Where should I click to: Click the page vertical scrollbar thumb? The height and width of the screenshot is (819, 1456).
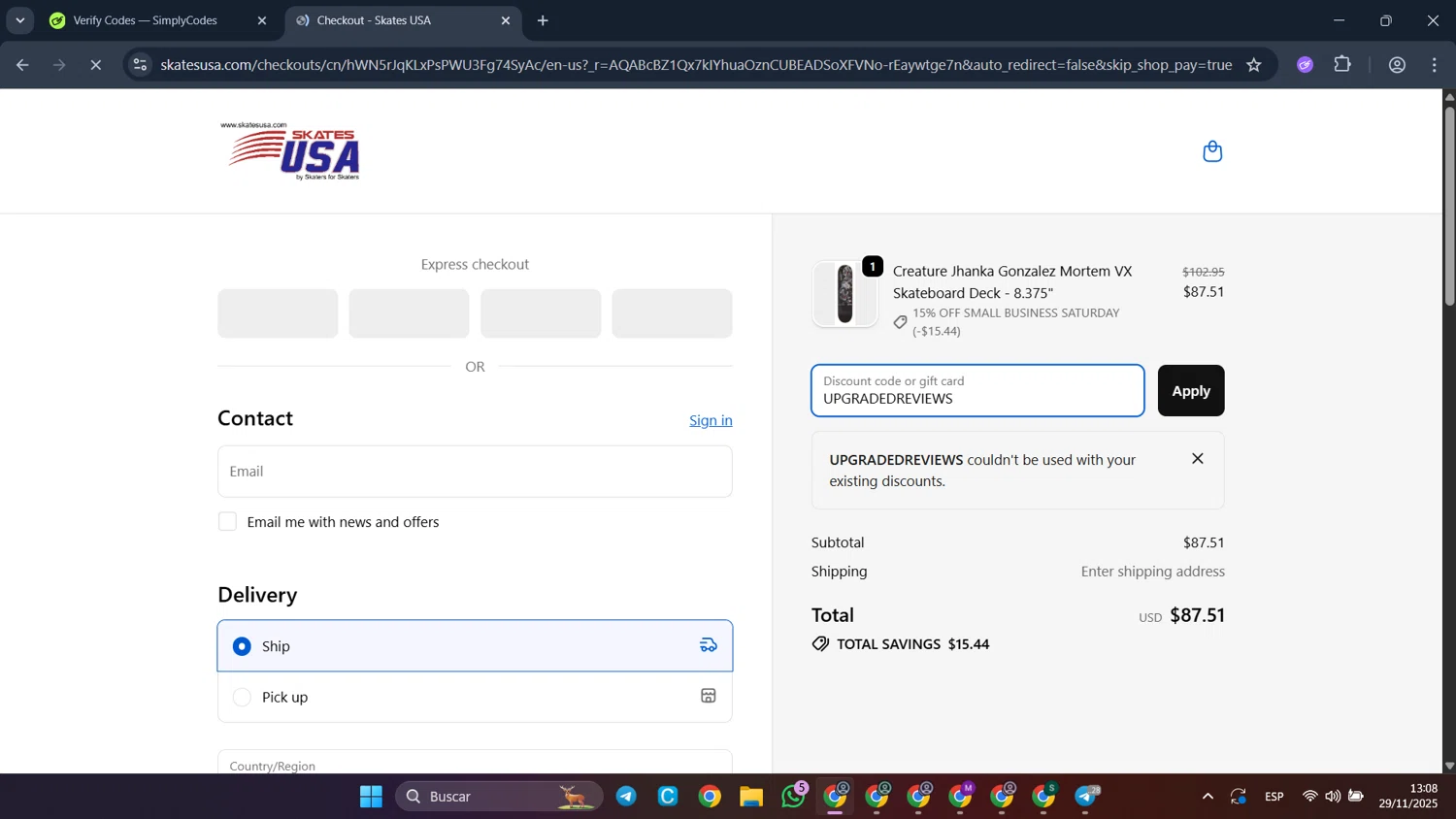(x=1449, y=206)
